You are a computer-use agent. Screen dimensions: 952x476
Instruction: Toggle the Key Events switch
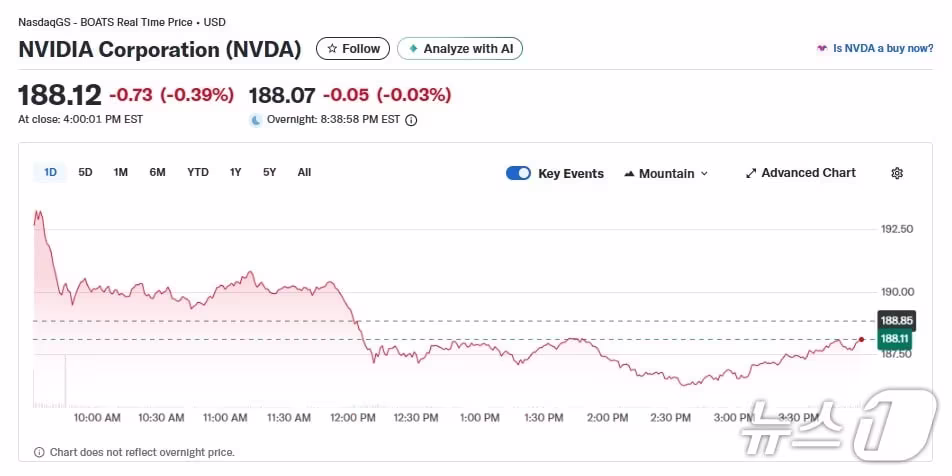click(518, 173)
